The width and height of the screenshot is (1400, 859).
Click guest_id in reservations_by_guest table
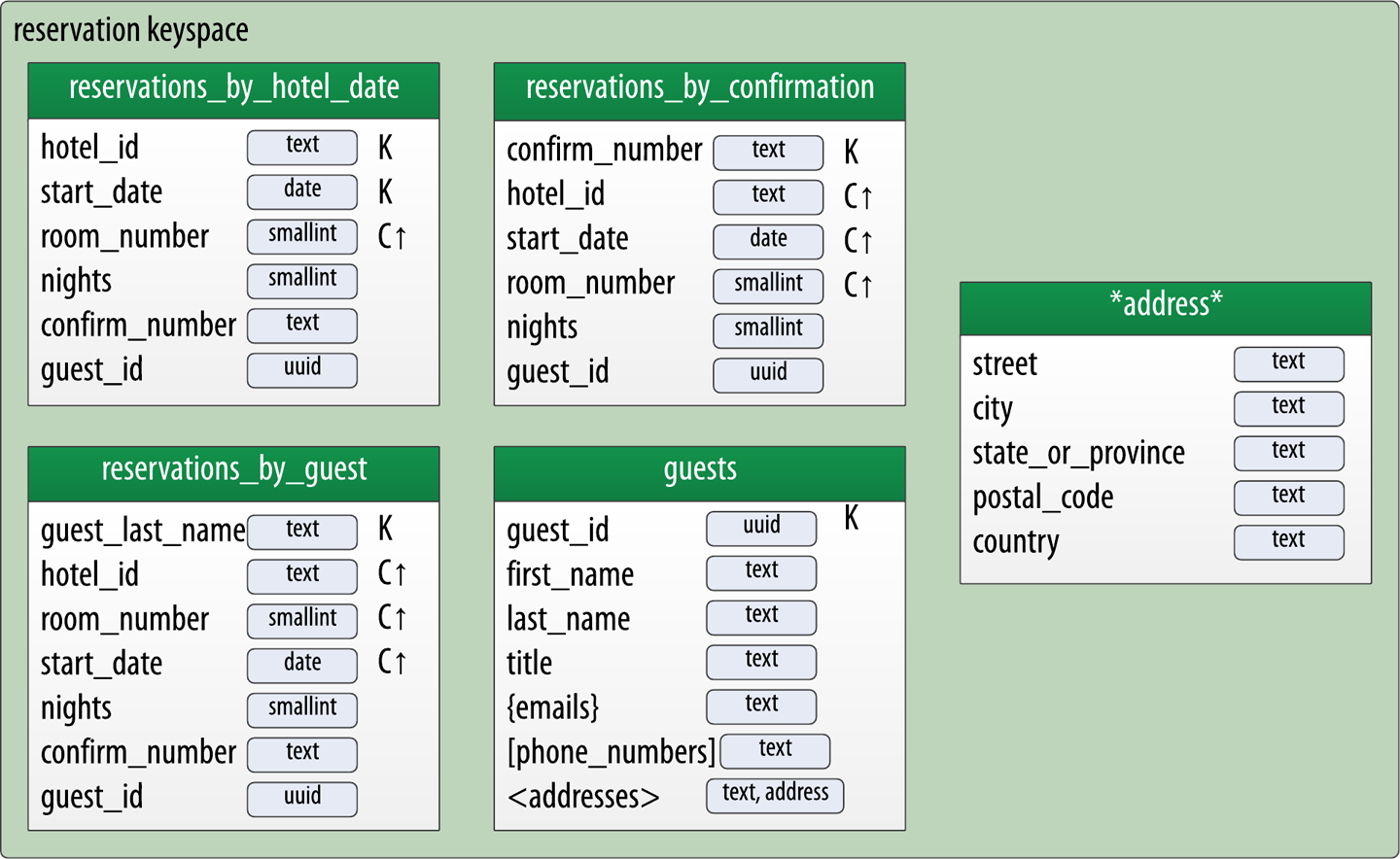(x=91, y=798)
